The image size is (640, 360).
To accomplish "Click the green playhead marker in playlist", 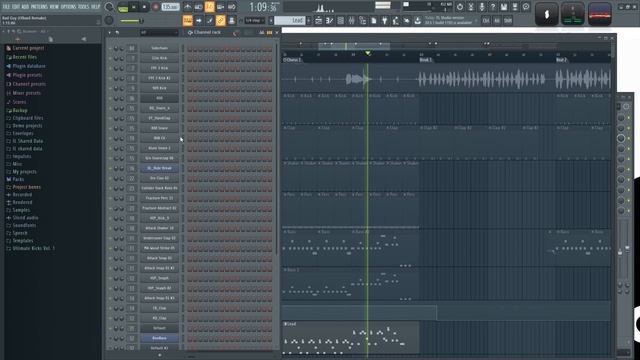I will coord(367,53).
